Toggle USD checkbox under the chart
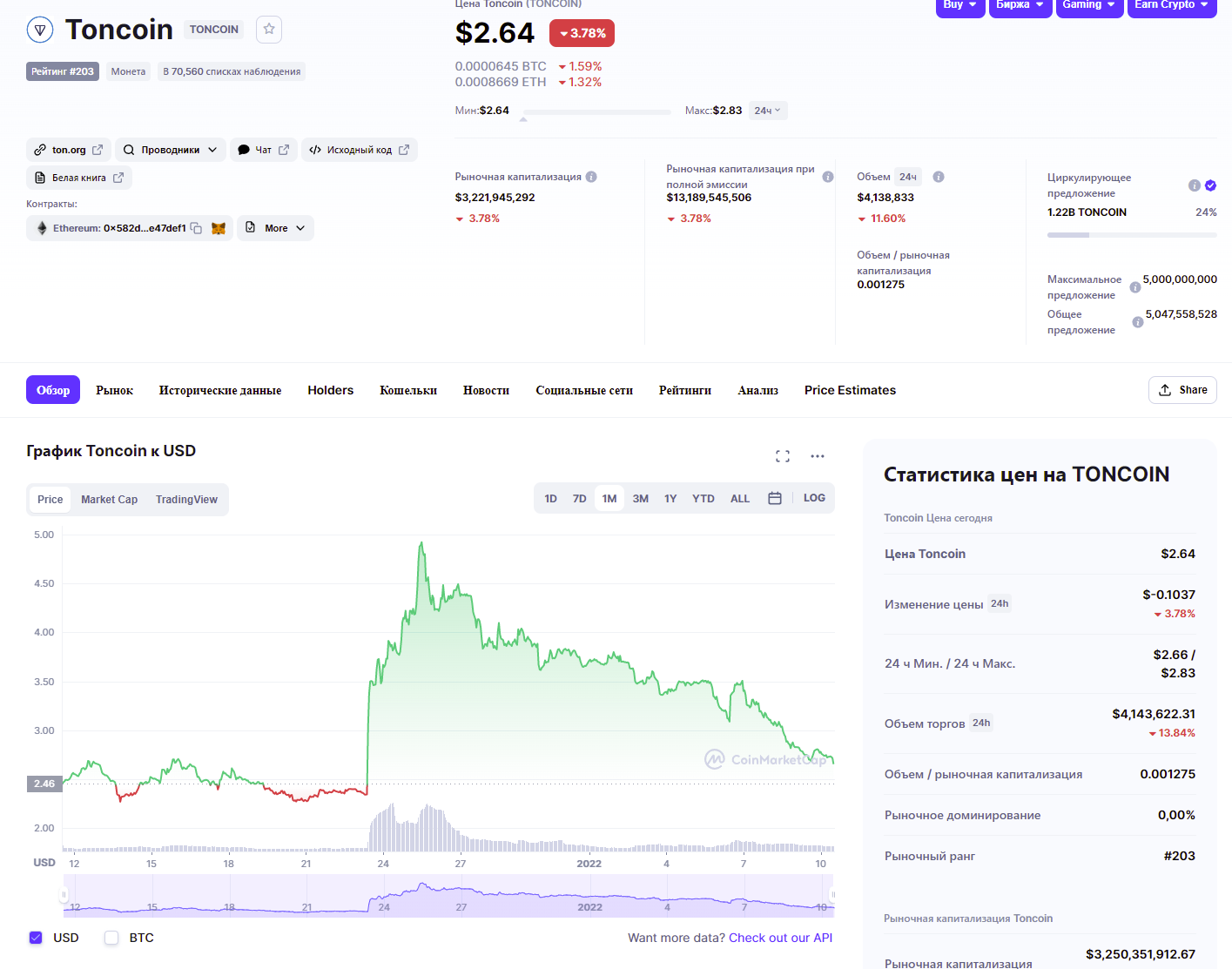The image size is (1232, 969). (x=36, y=938)
